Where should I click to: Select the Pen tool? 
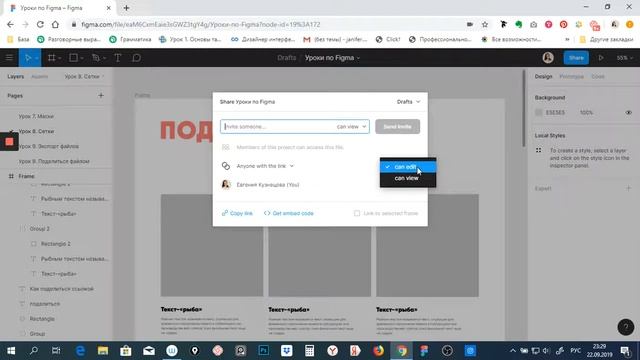(96, 58)
